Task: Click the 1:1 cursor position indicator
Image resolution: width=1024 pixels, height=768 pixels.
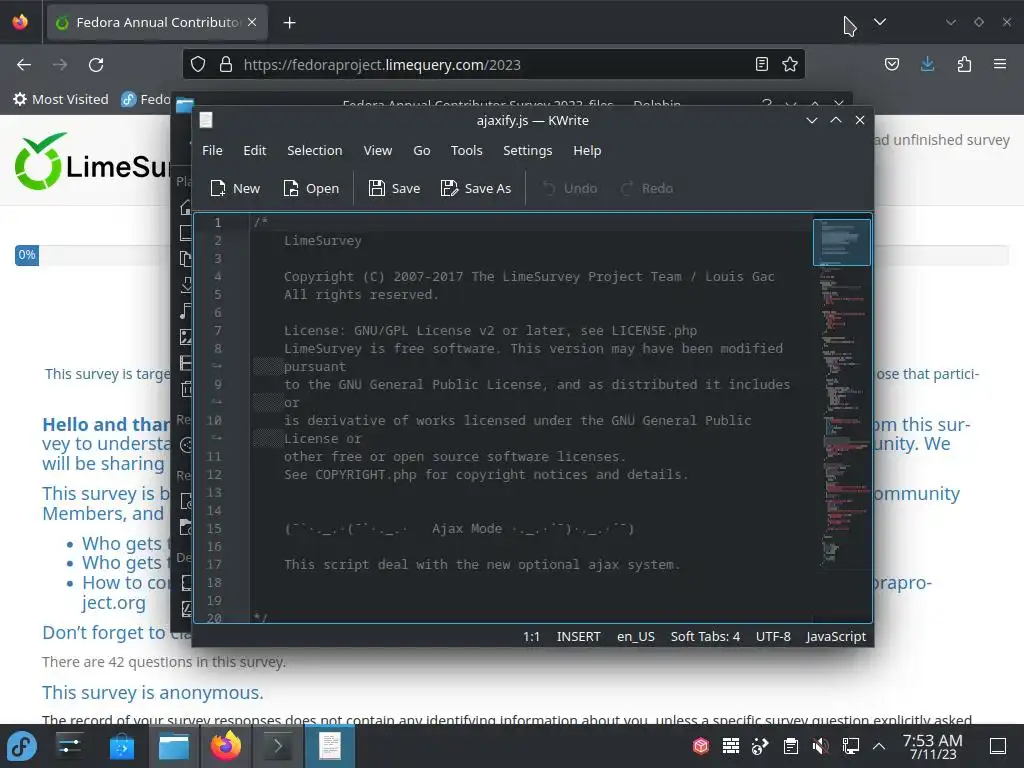Action: [x=531, y=636]
